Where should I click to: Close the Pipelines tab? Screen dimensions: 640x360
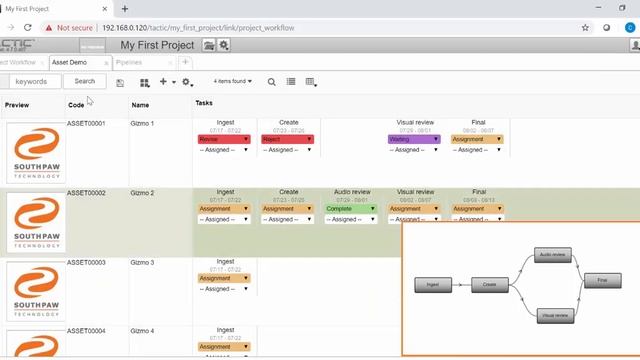click(170, 63)
